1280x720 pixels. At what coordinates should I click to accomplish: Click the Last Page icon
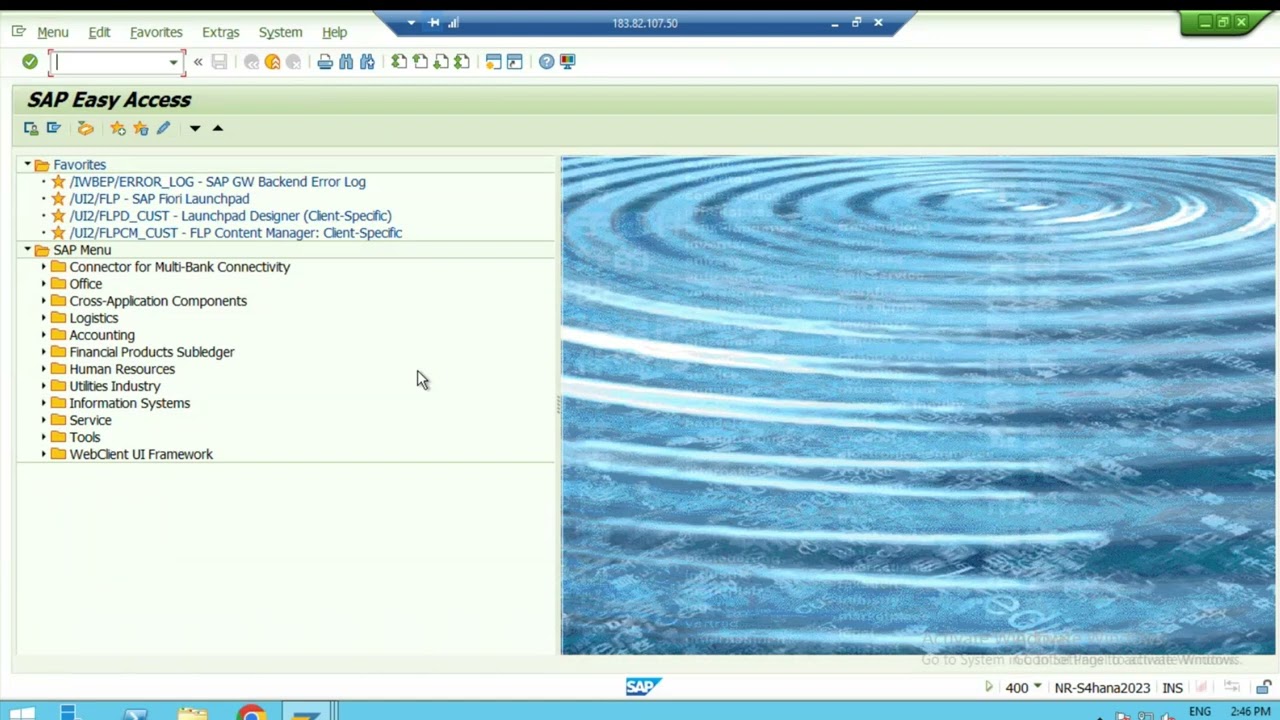pyautogui.click(x=462, y=62)
